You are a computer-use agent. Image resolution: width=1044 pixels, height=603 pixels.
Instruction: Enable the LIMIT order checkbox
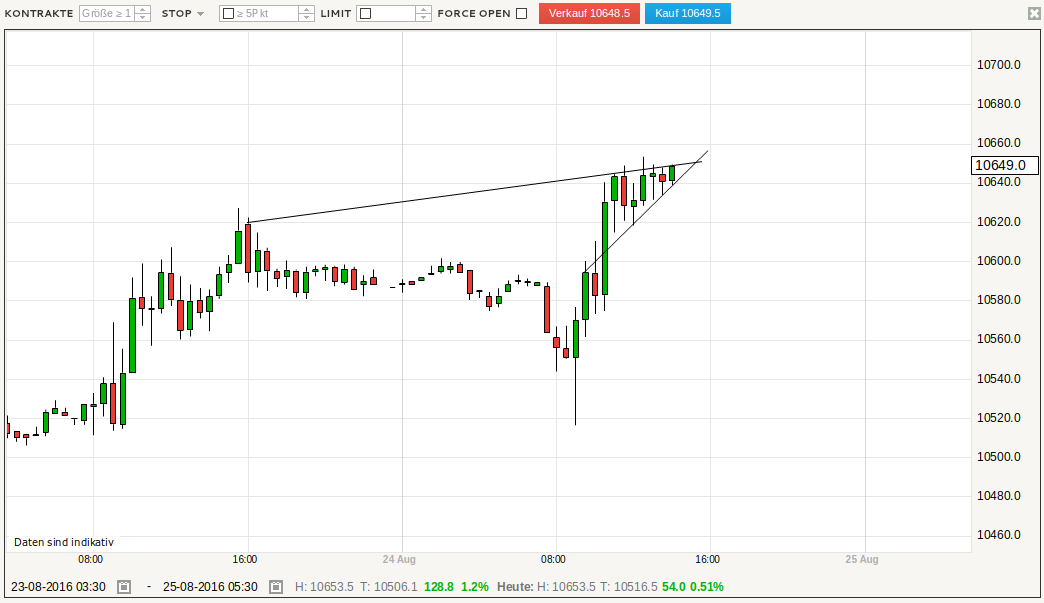click(365, 13)
